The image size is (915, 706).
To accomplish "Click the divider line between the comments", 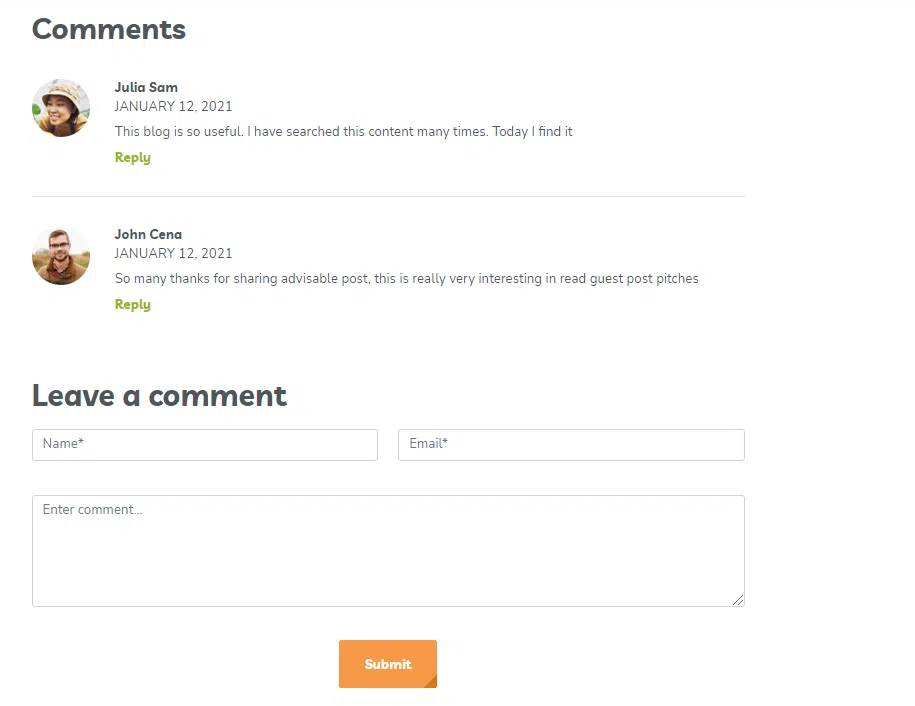I will tap(389, 197).
